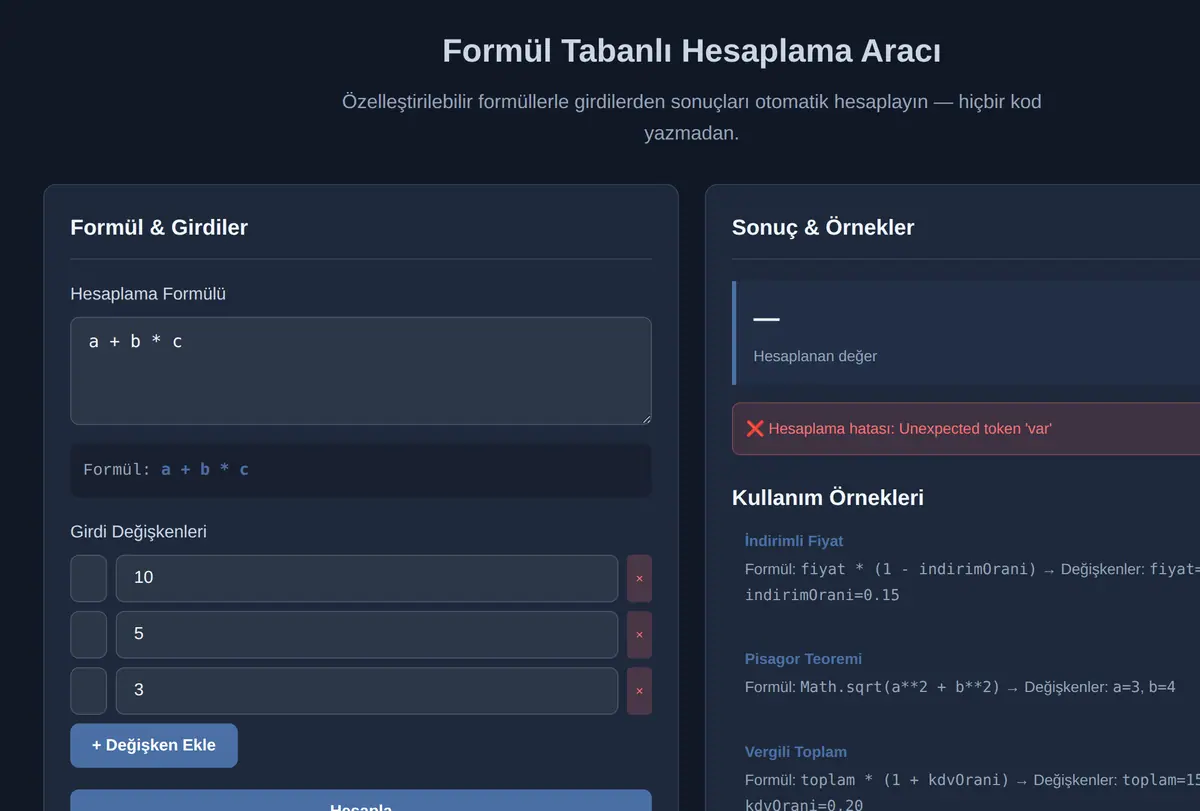Click the Hesaplanan değer label
Viewport: 1200px width, 811px height.
pos(815,356)
